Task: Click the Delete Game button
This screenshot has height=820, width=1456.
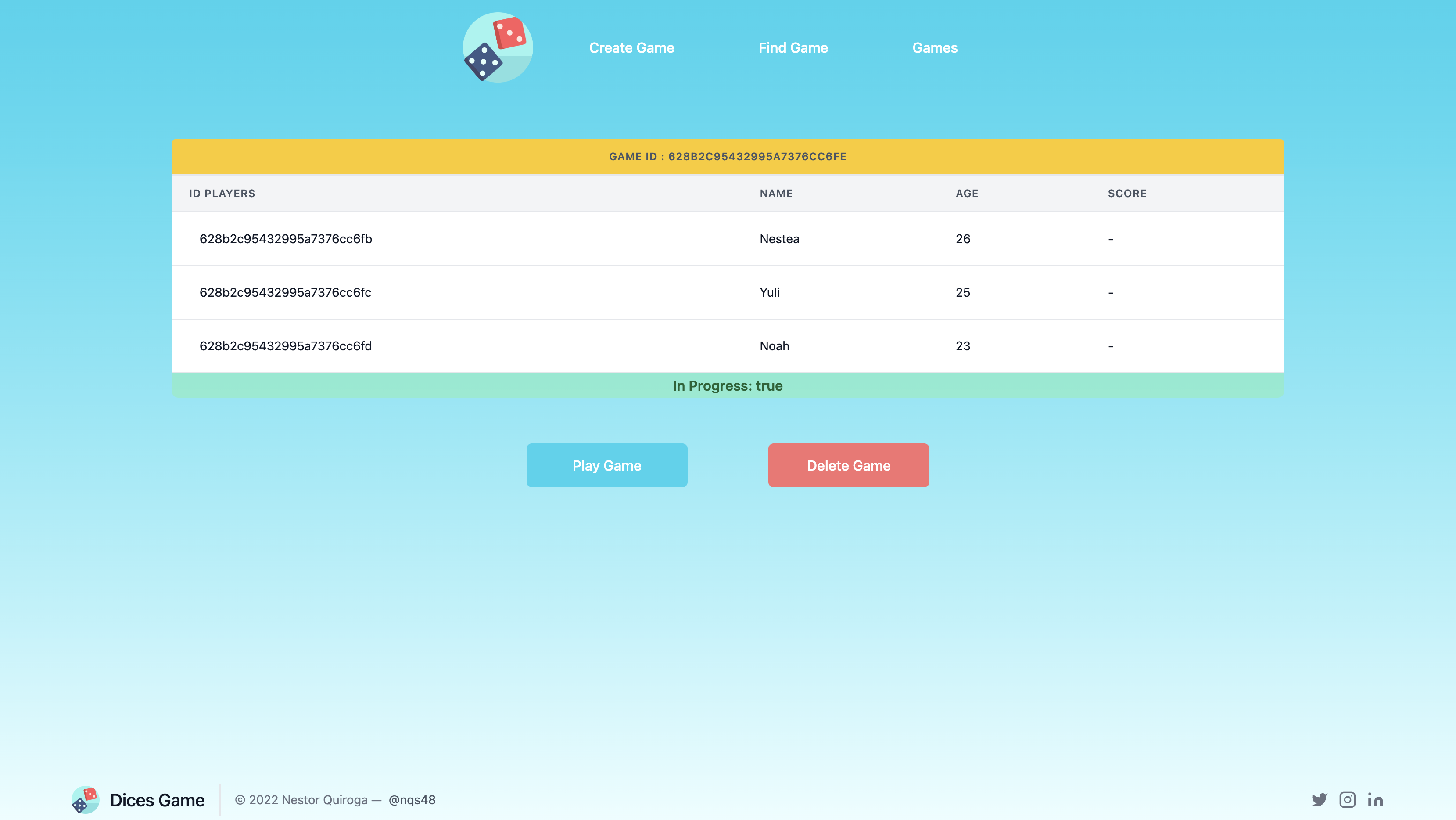Action: (x=848, y=465)
